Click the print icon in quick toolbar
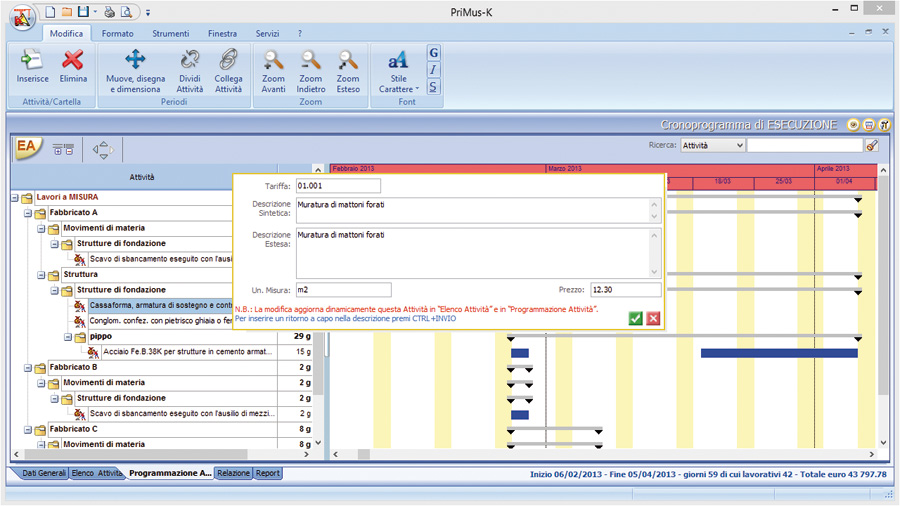900x506 pixels. pyautogui.click(x=109, y=11)
